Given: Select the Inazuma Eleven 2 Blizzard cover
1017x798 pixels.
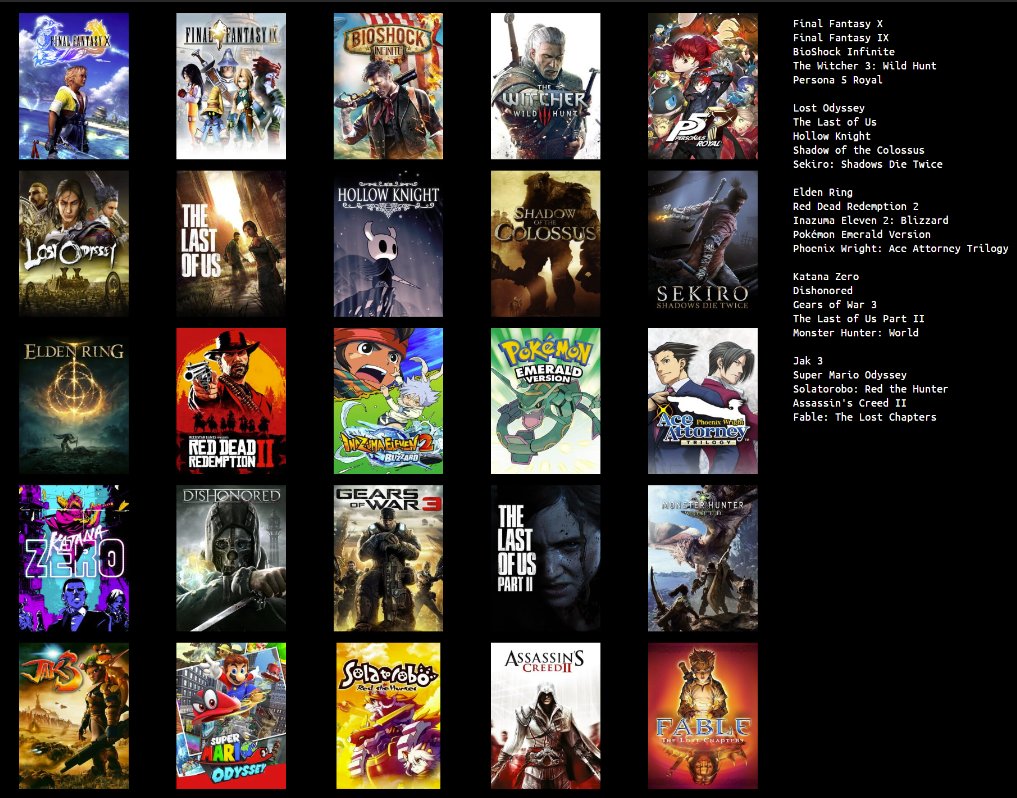Looking at the screenshot, I should [389, 401].
